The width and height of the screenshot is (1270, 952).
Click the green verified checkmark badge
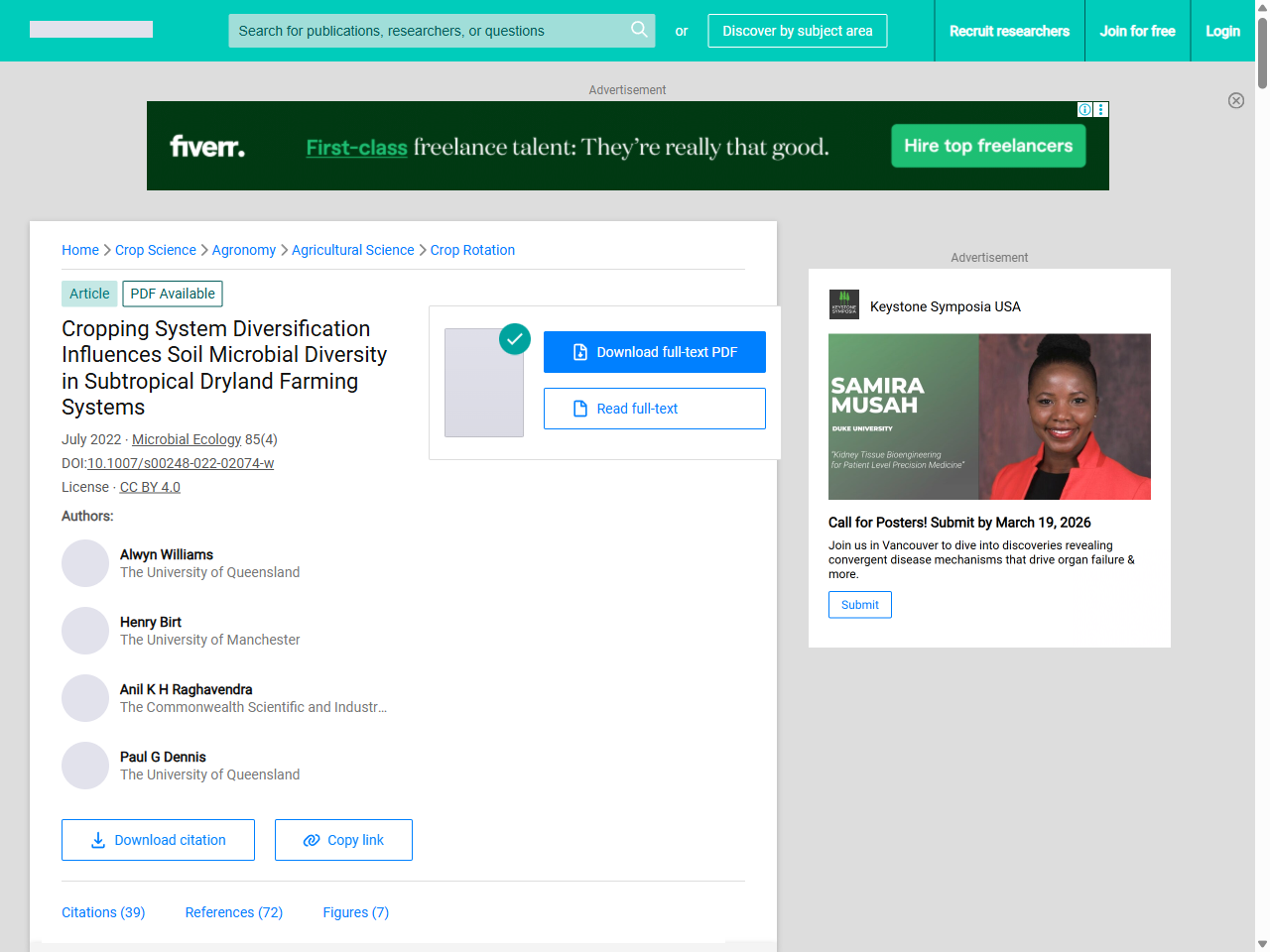coord(514,339)
